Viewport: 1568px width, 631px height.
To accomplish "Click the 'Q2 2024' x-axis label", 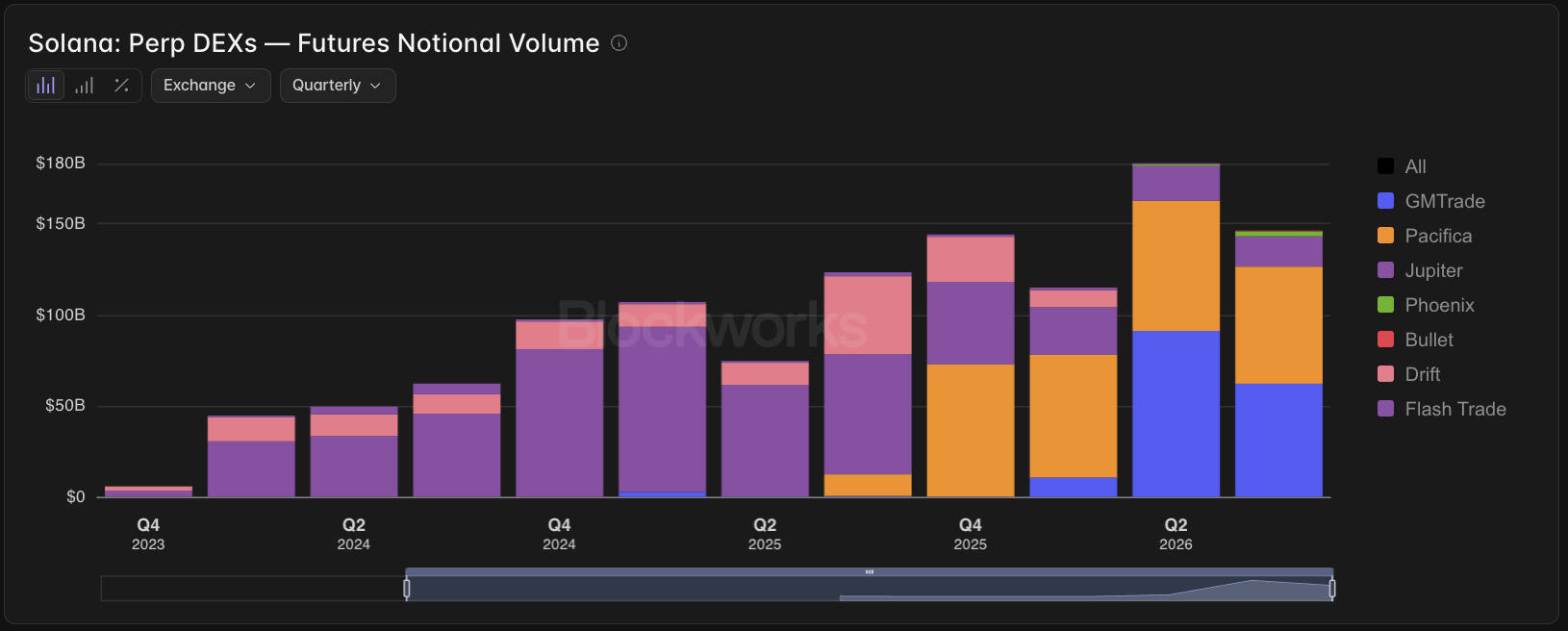I will tap(354, 534).
